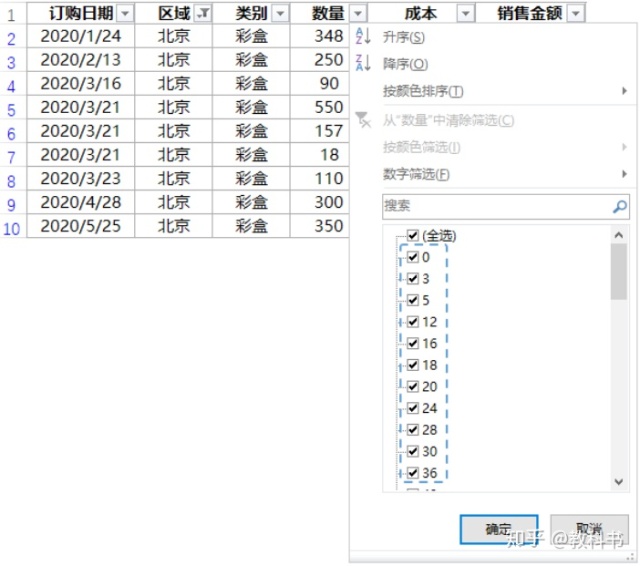Click date cell 2020/2/13
The height and width of the screenshot is (566, 640).
tap(80, 60)
